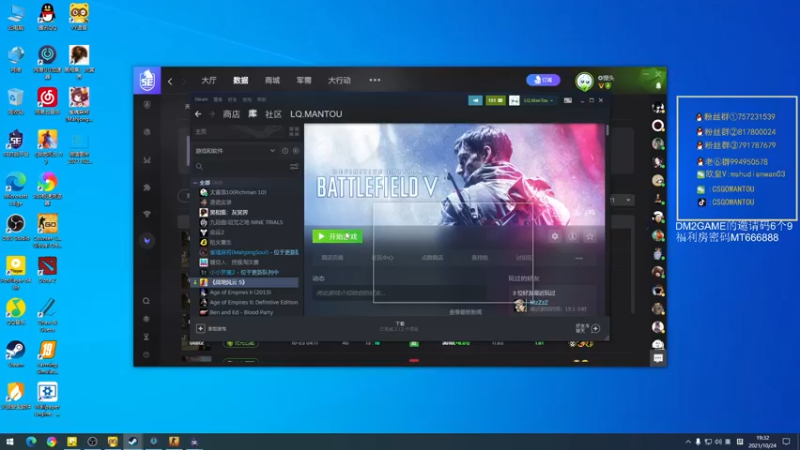
Task: Select 战地风云 5 in library list
Action: [x=245, y=282]
